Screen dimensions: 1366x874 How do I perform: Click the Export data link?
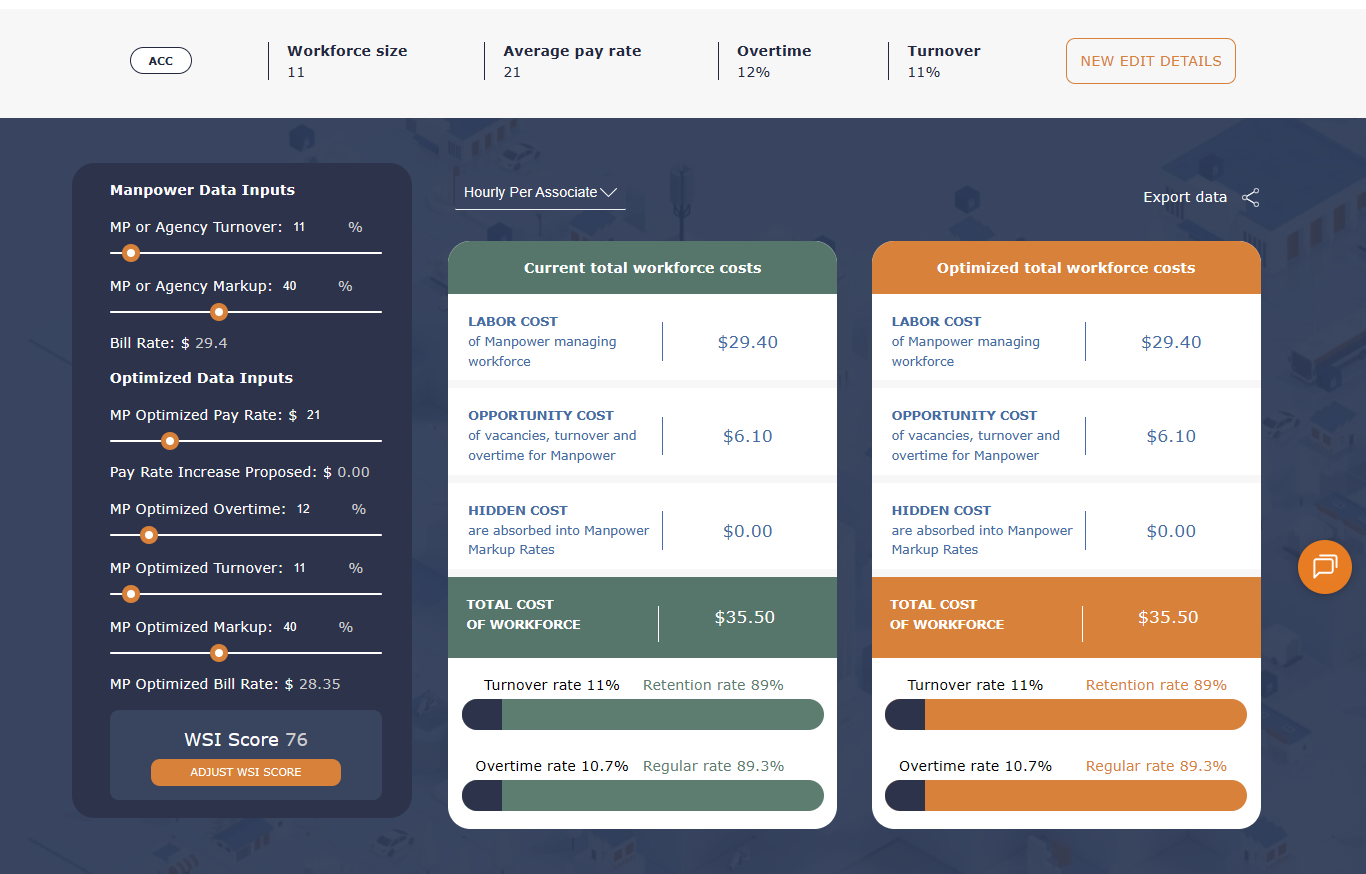point(1184,197)
